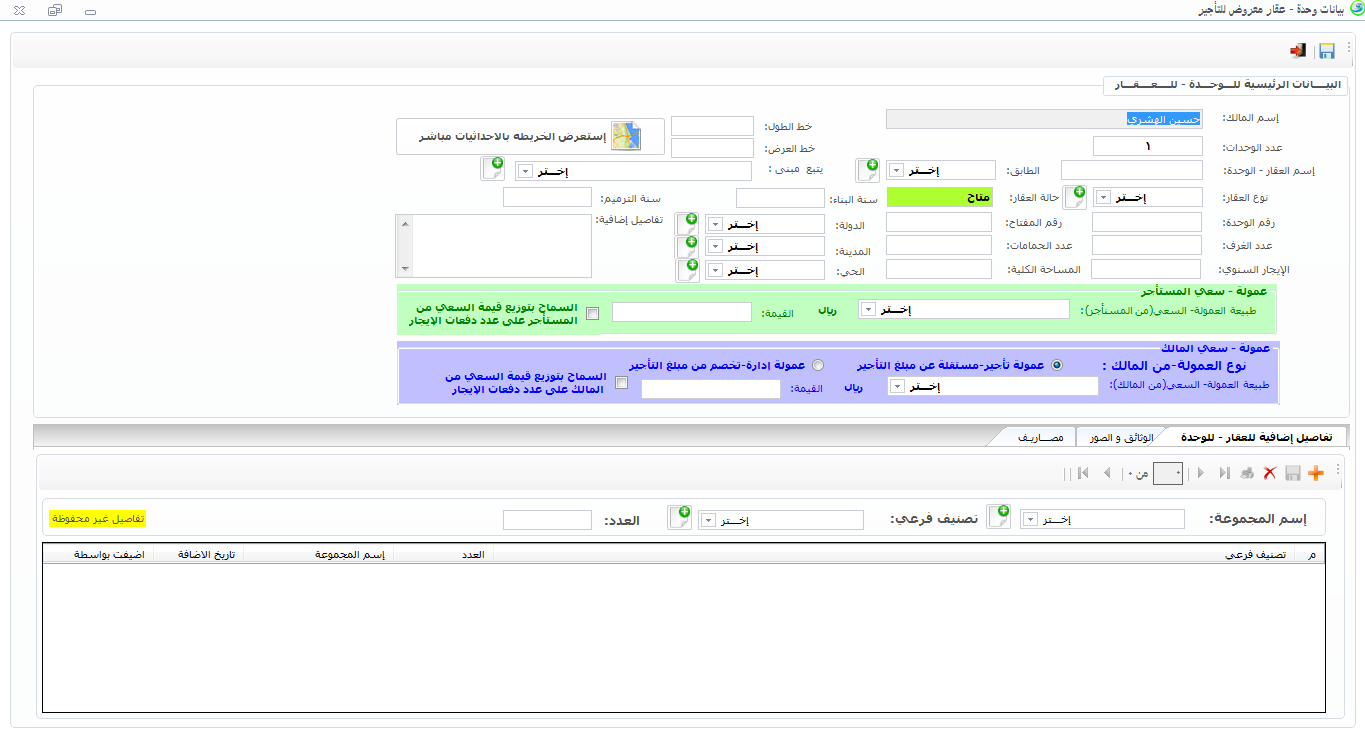The image size is (1365, 729).
Task: Add new entry beside الدولة dropdown
Action: pos(687,224)
